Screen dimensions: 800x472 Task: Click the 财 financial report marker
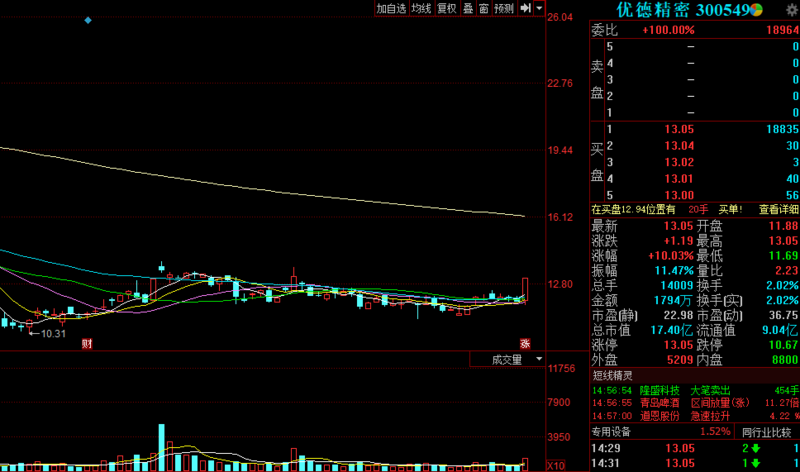click(87, 343)
